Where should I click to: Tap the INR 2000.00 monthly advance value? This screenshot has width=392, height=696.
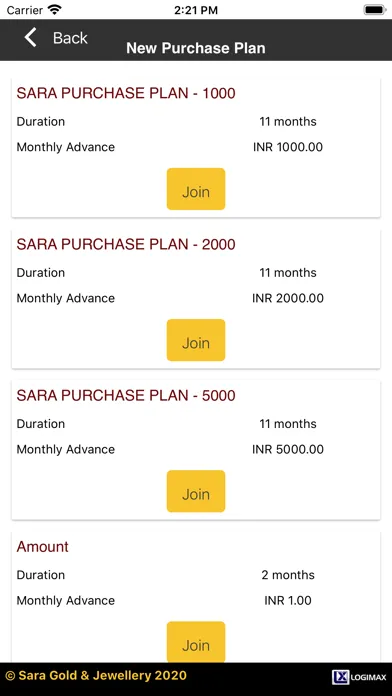(288, 298)
